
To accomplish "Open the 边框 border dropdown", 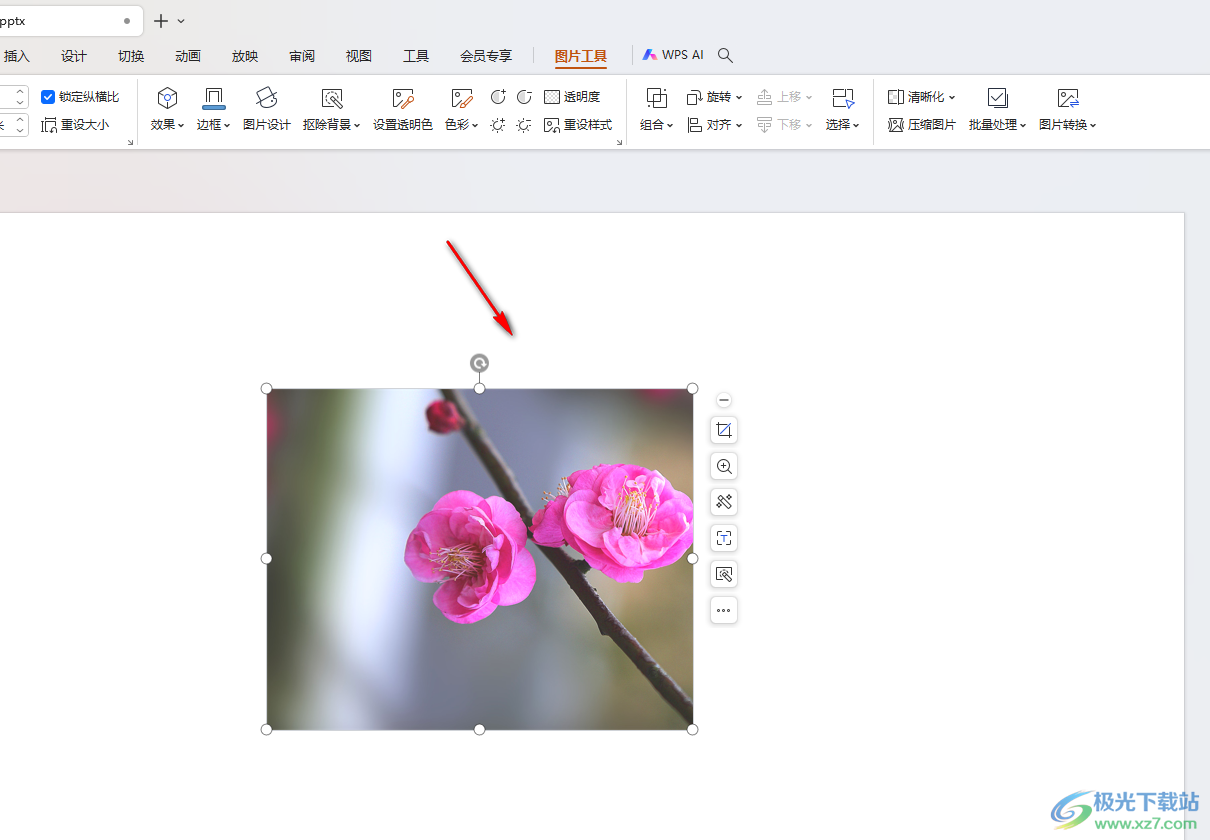I will tap(214, 125).
